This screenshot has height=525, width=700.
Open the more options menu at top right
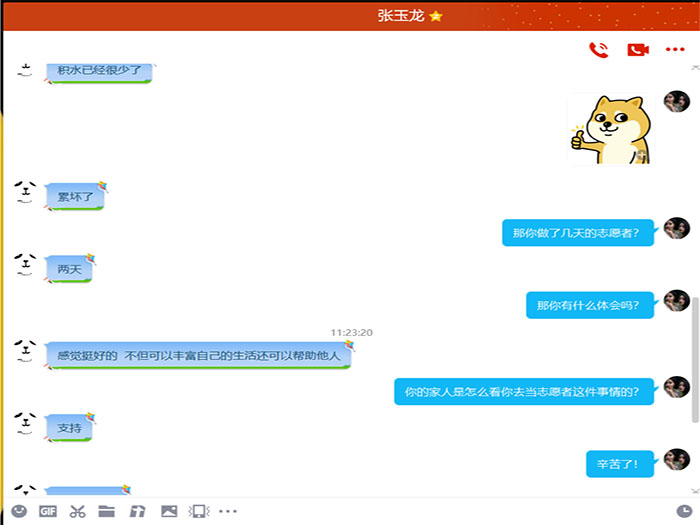(675, 50)
